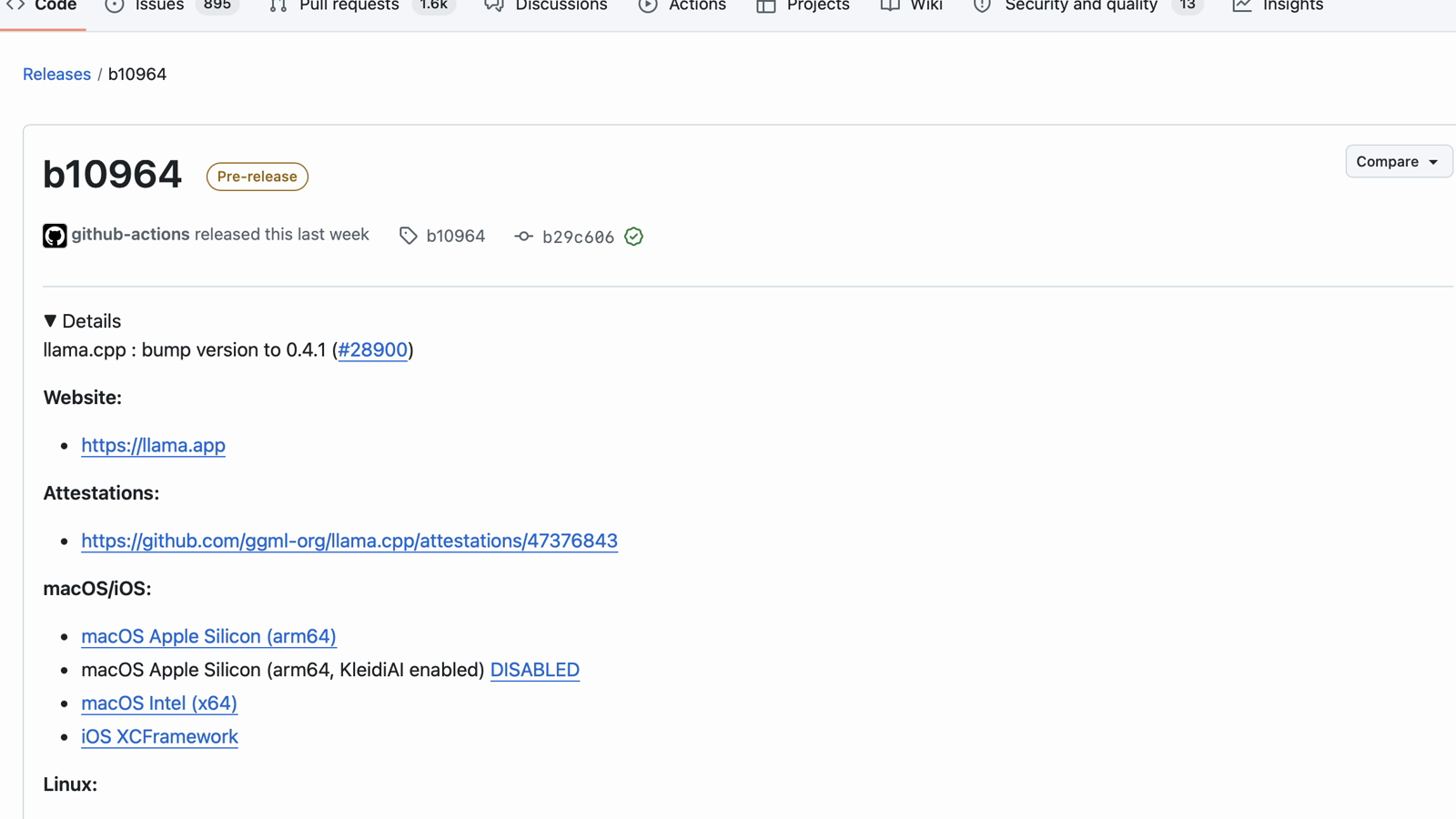Click the b10964 breadcrumb text

point(137,75)
